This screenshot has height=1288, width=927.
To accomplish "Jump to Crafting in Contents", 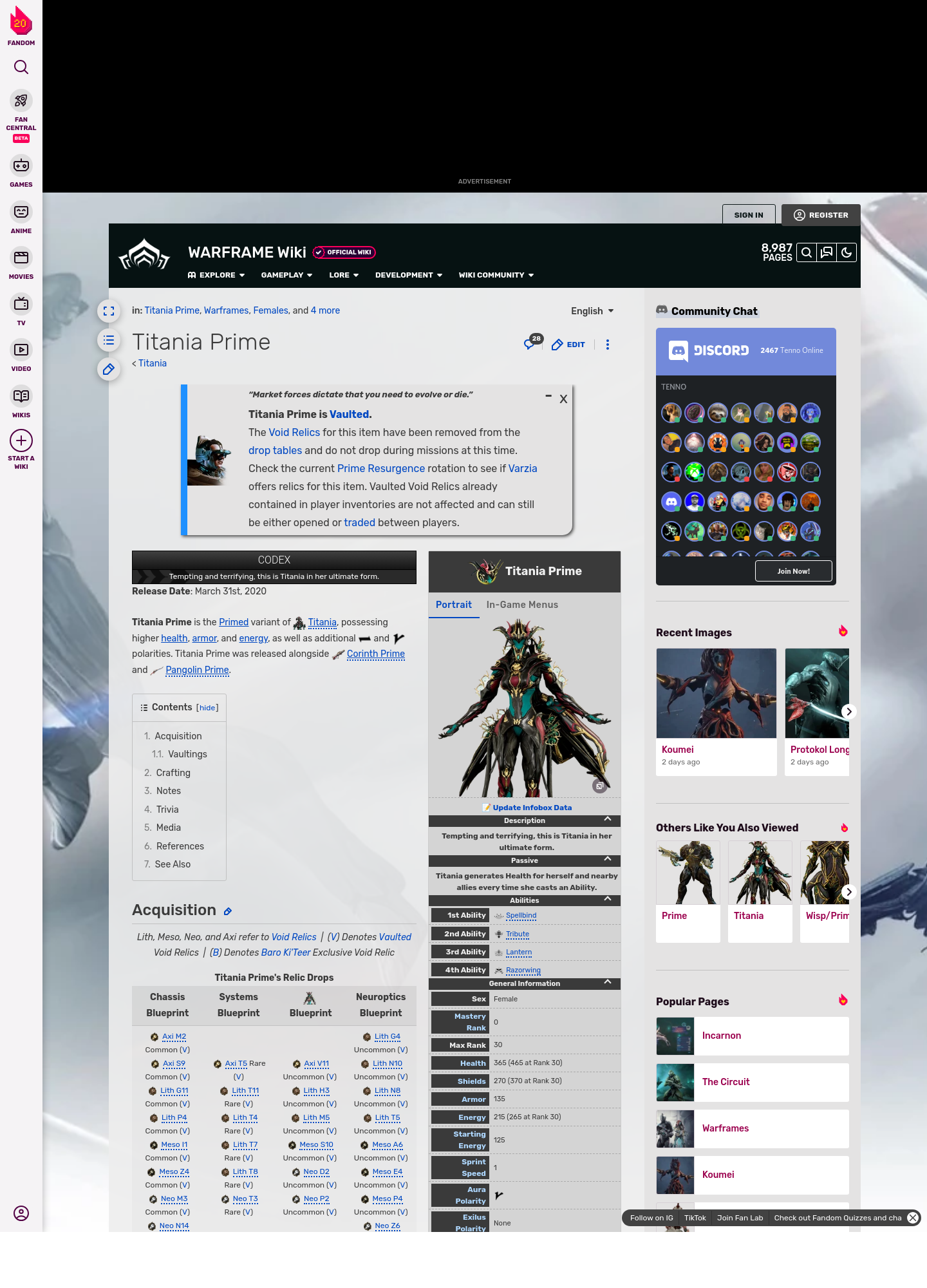I will (x=173, y=773).
